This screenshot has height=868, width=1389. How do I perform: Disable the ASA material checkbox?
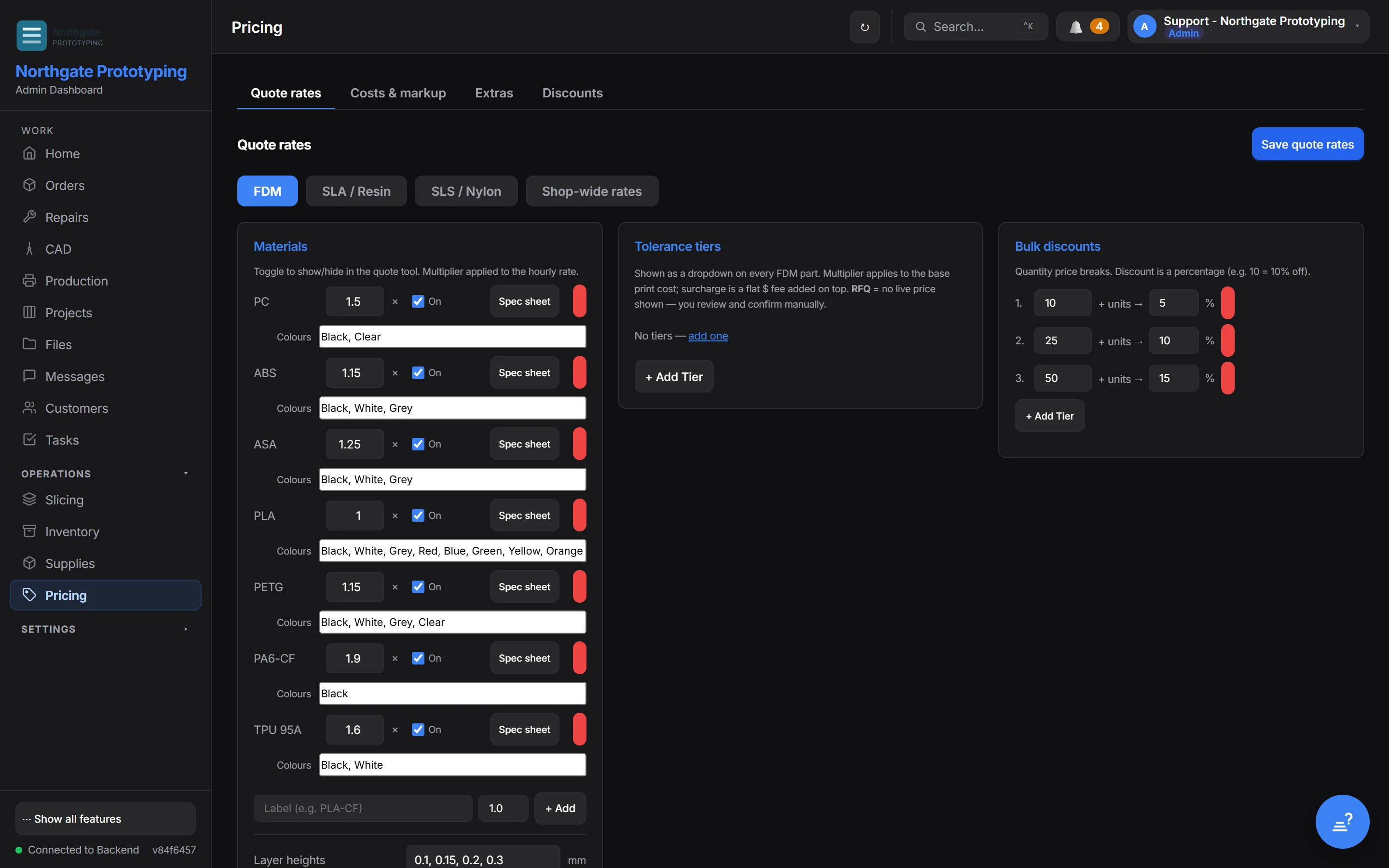coord(418,444)
